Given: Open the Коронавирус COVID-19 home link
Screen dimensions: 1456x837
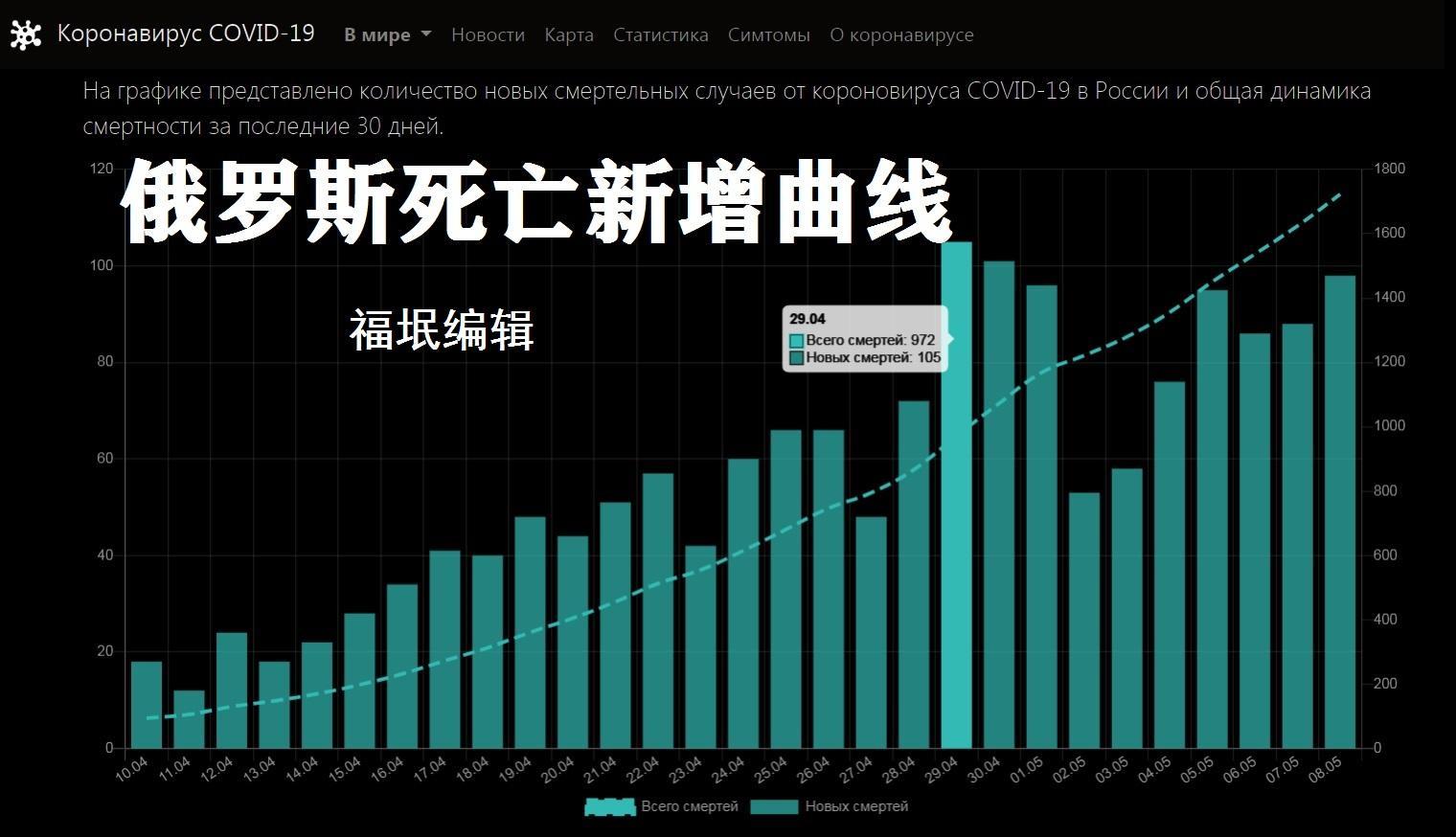Looking at the screenshot, I should coord(185,34).
